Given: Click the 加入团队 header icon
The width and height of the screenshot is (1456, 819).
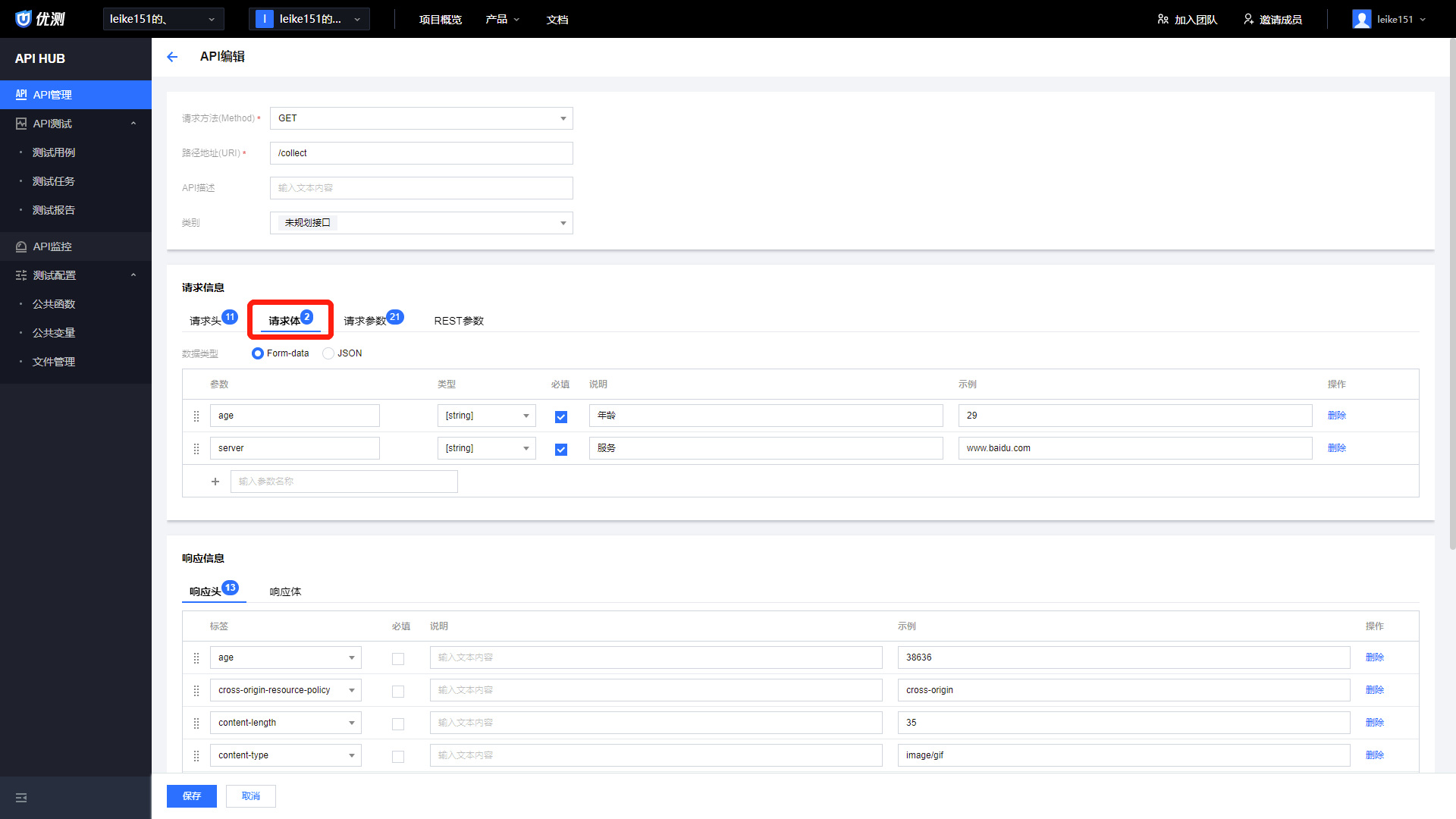Looking at the screenshot, I should coord(1163,19).
